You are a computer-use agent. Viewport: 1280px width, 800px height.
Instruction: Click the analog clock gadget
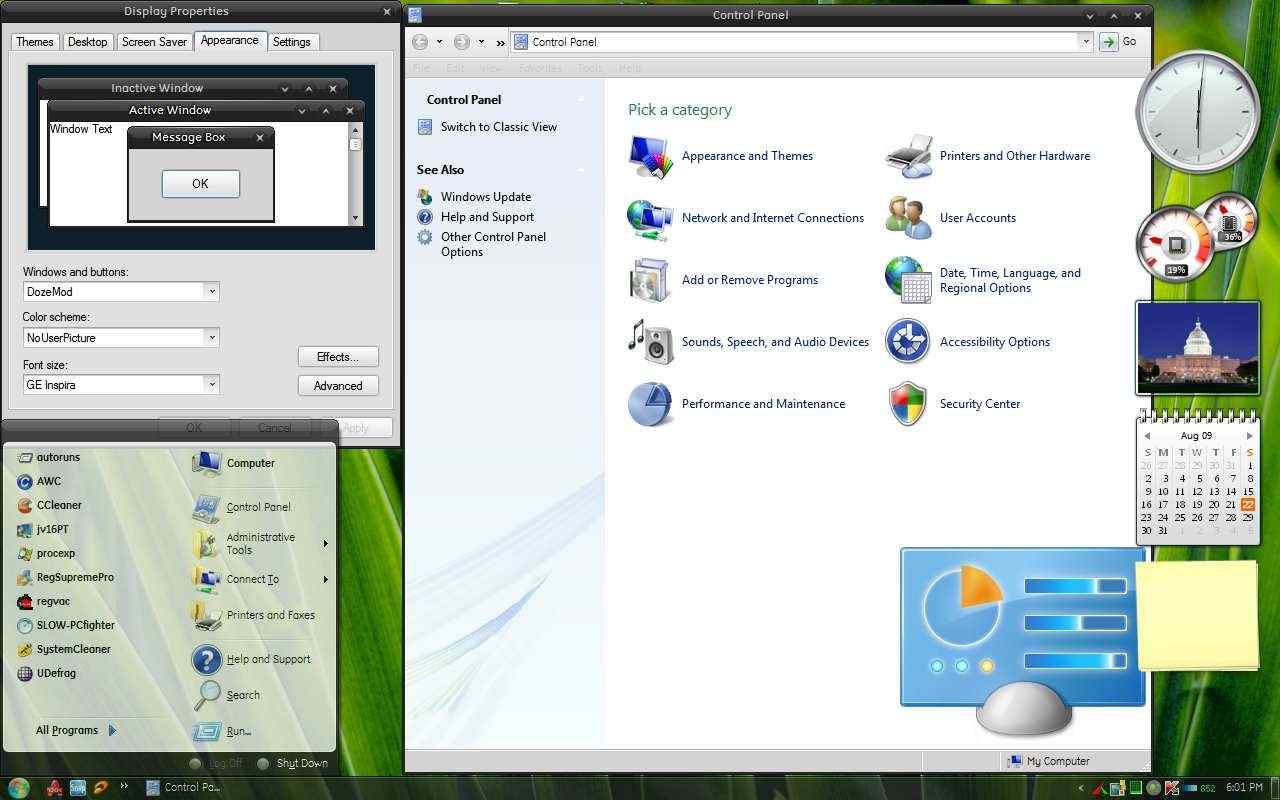(1198, 110)
